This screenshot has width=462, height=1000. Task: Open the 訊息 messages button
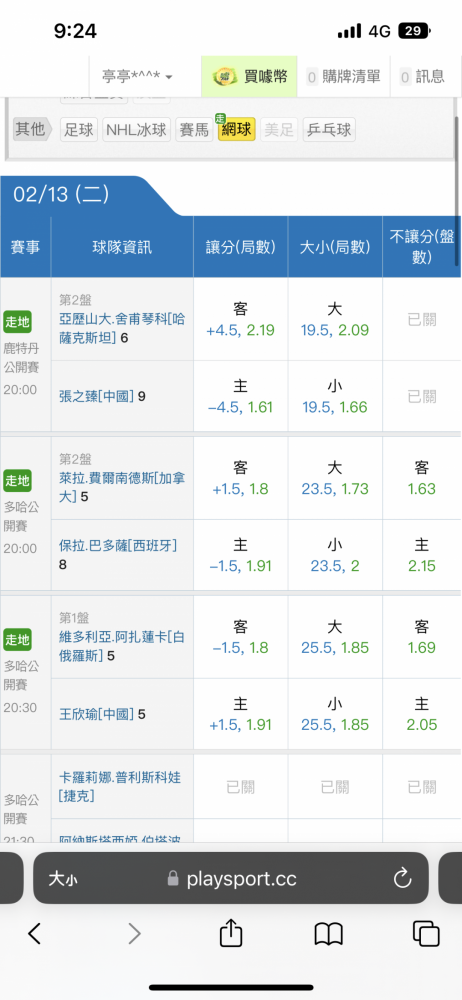[423, 77]
